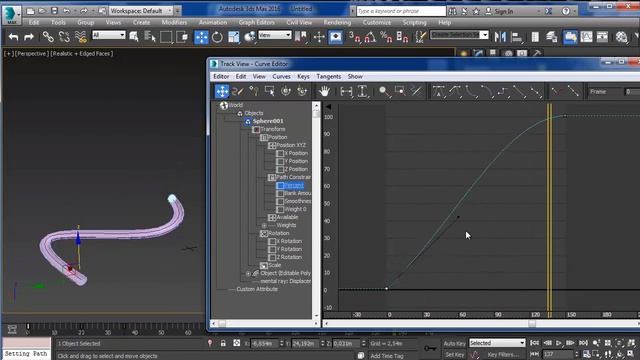Expand the Weights tree node
This screenshot has height=360, width=640.
264,225
